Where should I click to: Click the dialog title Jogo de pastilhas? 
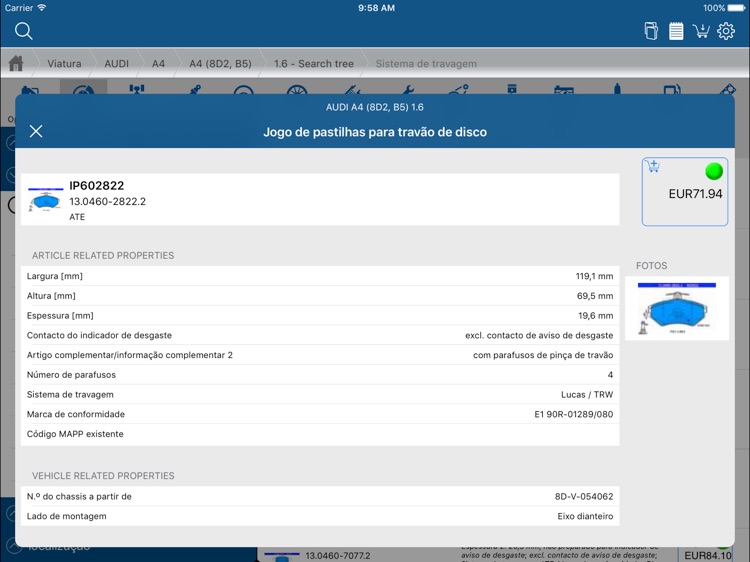(x=375, y=132)
